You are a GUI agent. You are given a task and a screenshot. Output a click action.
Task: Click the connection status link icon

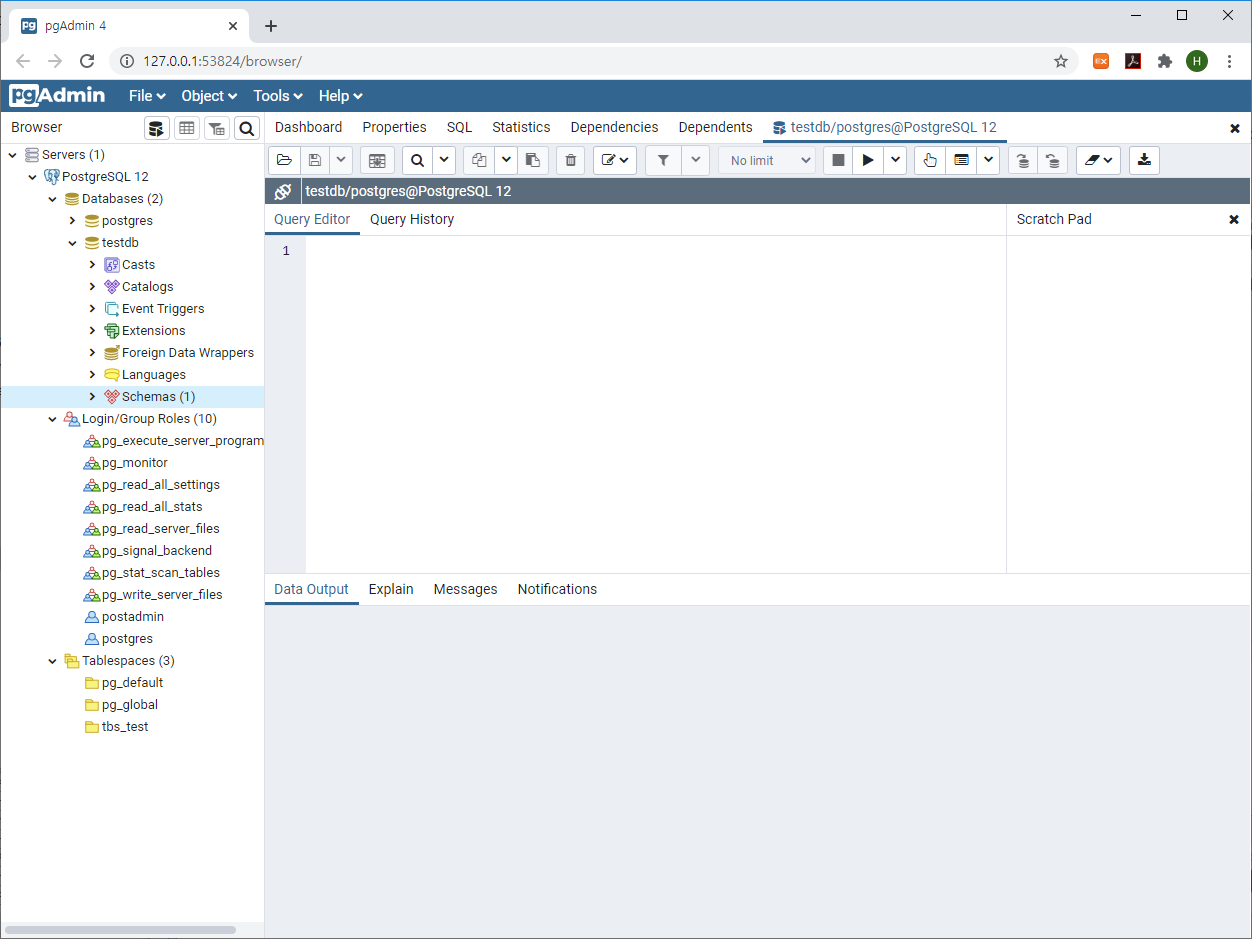[283, 191]
